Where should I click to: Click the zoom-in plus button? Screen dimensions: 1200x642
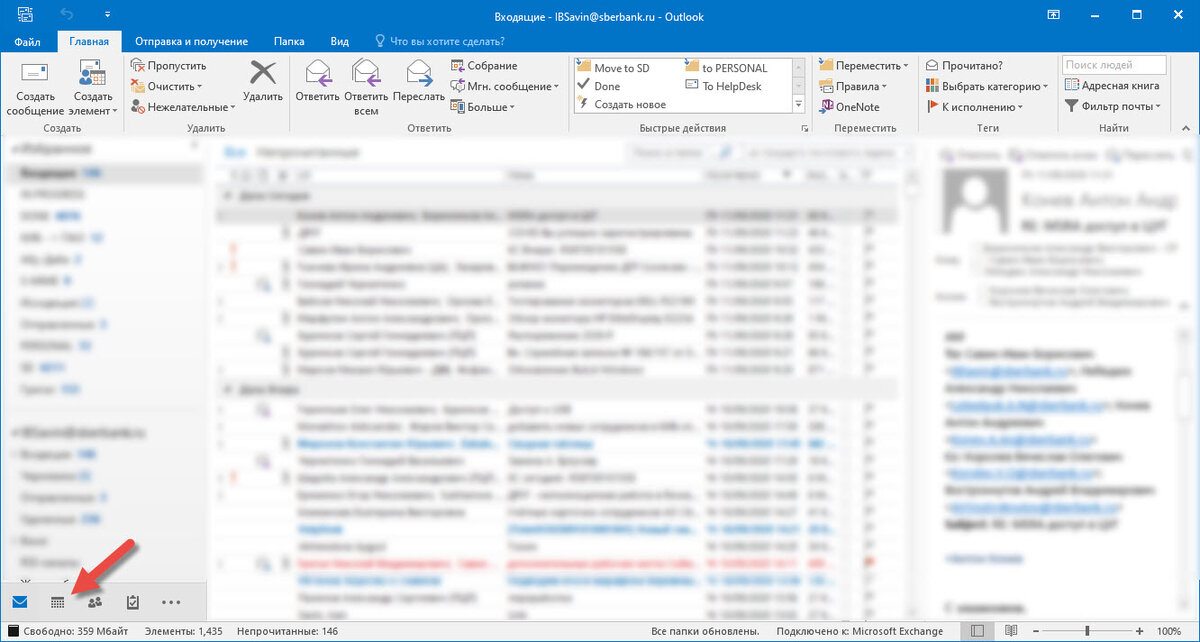point(1138,631)
